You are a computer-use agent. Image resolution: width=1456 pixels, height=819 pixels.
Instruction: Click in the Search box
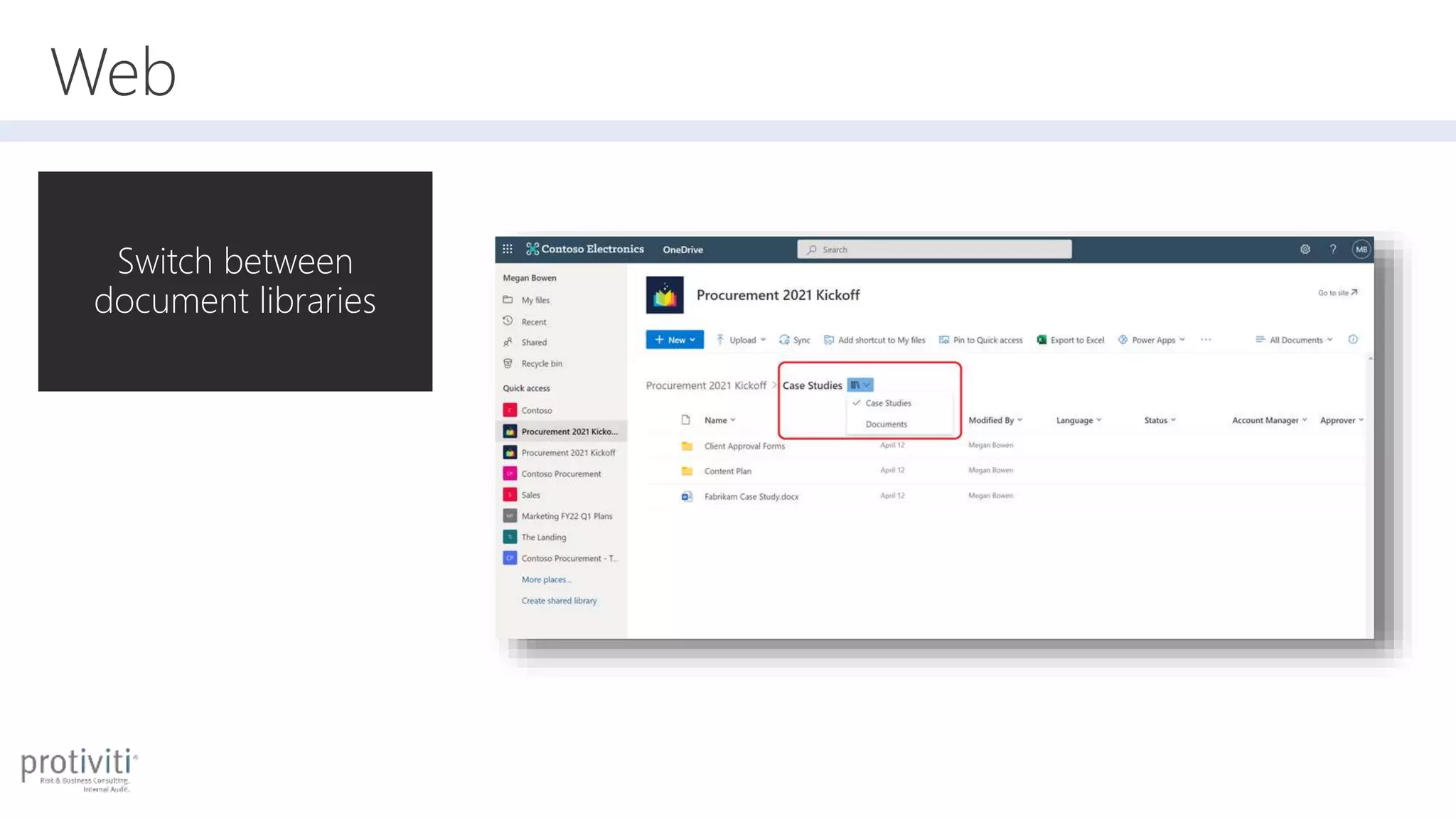tap(934, 250)
